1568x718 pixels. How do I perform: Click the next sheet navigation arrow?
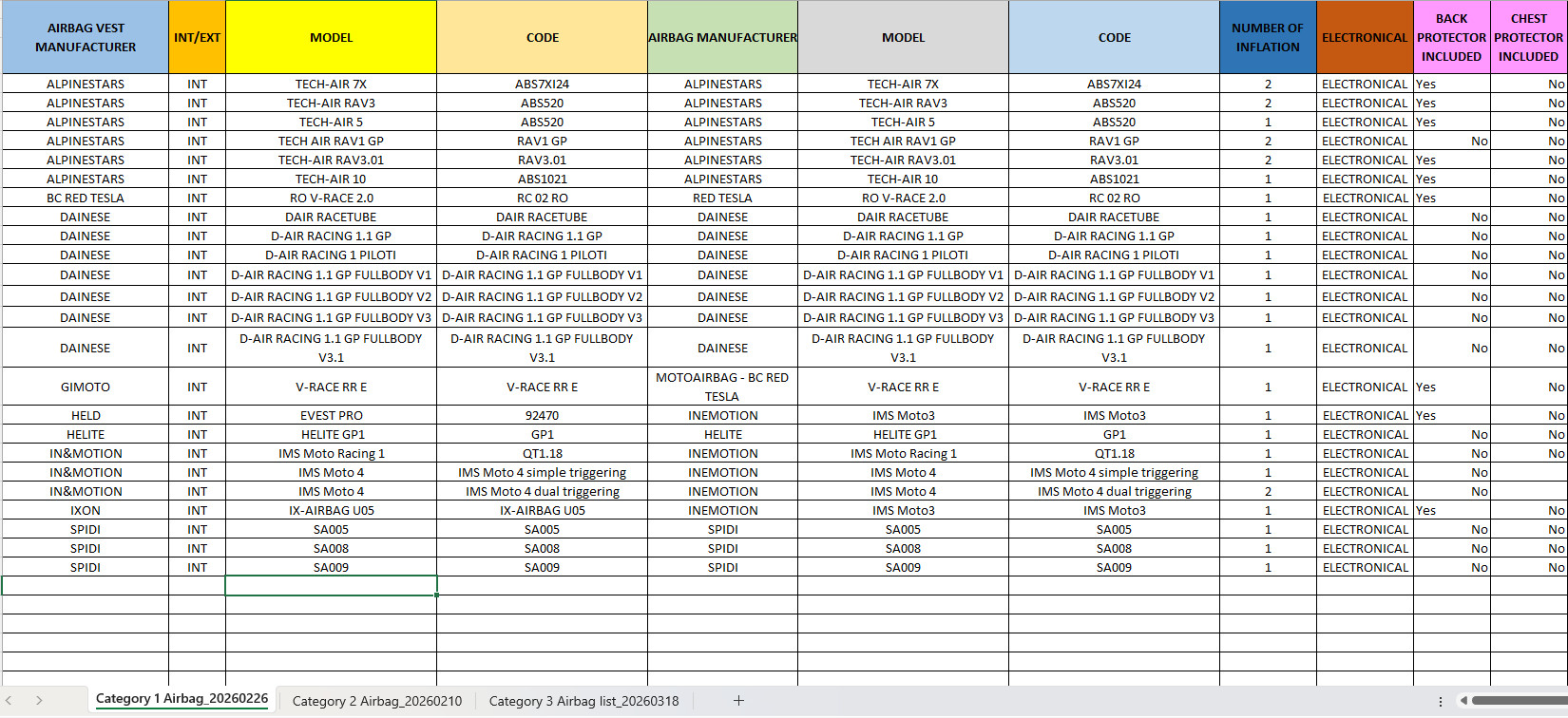tap(39, 701)
